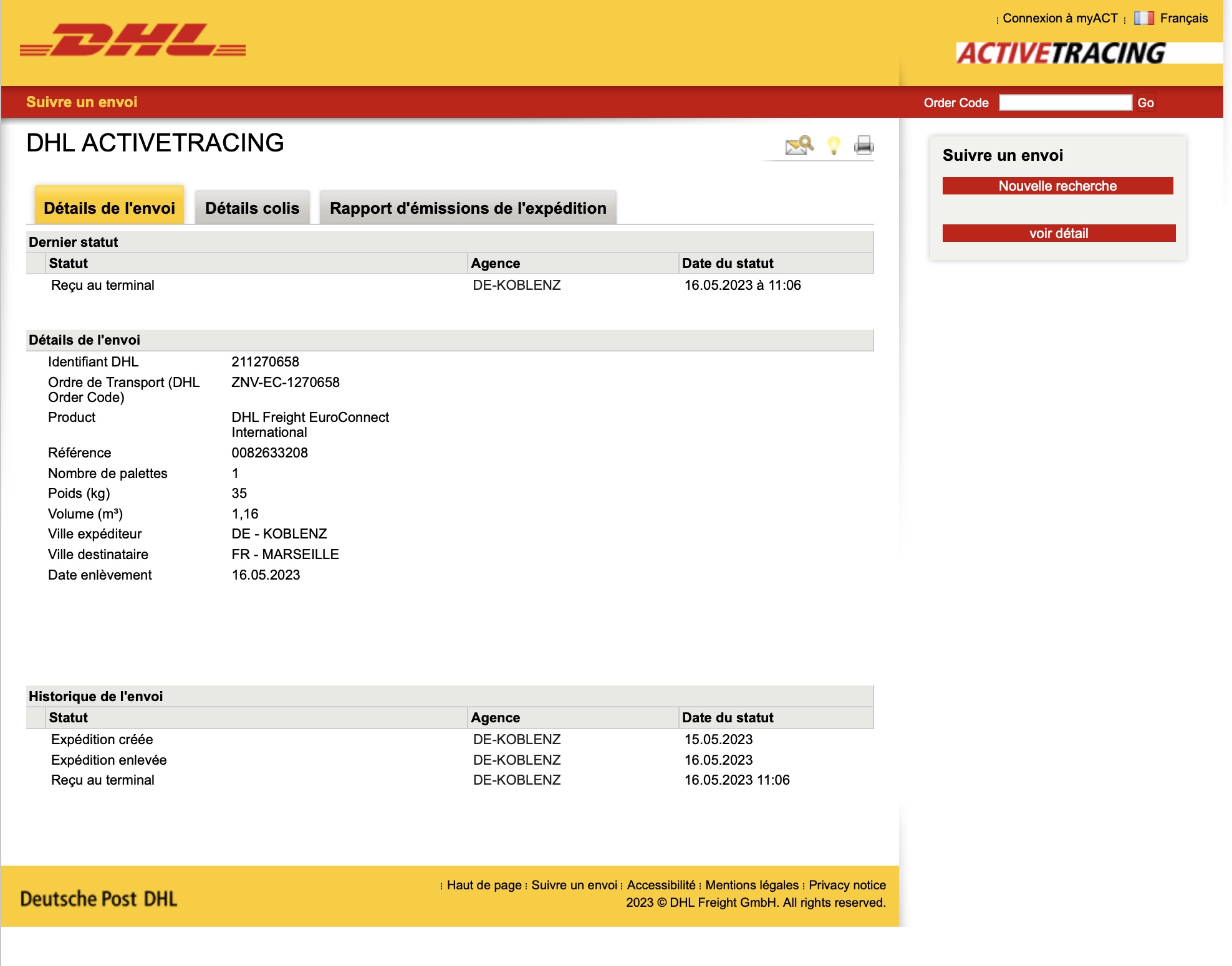1232x966 pixels.
Task: Open the Privacy notice footer link
Action: pos(847,885)
